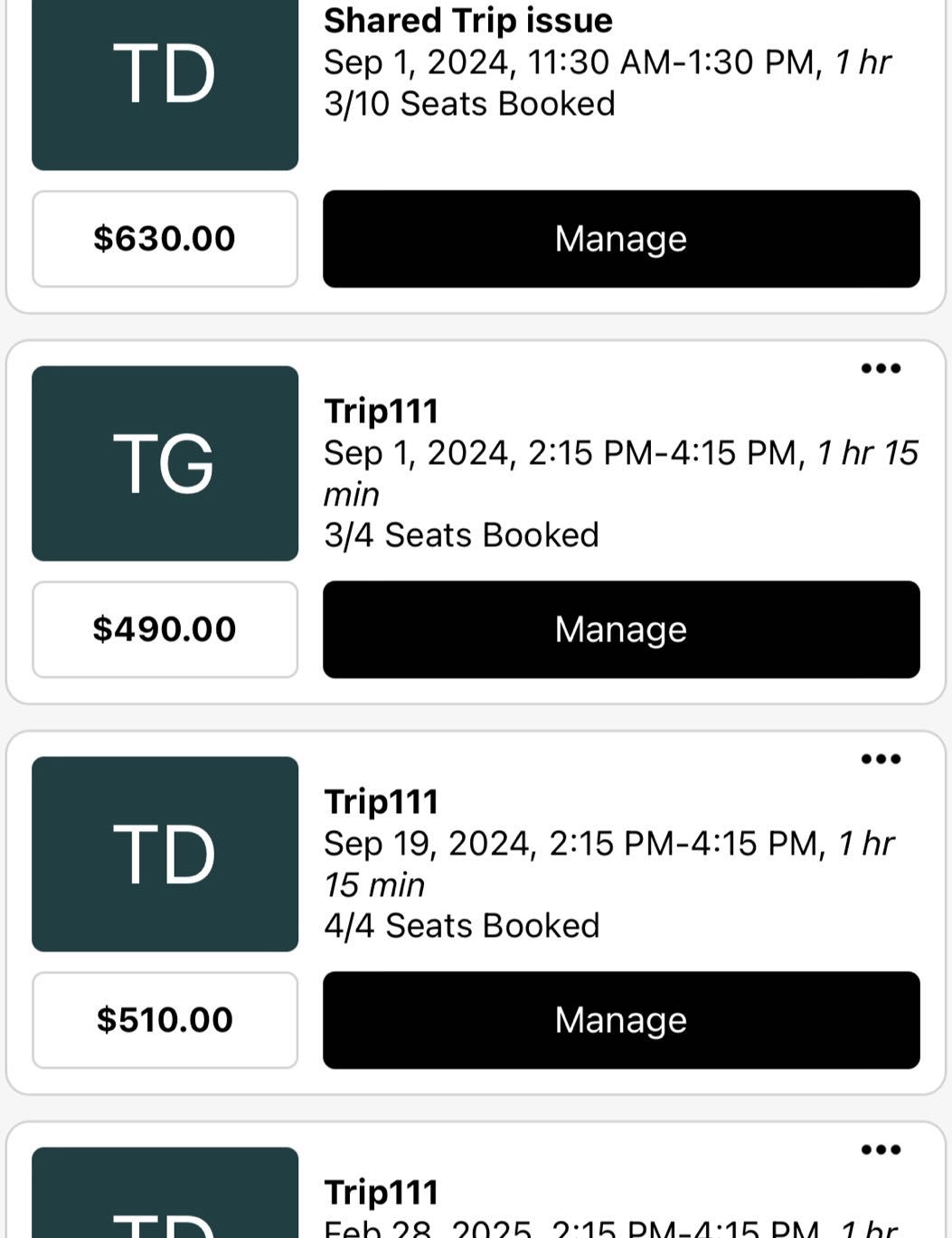The width and height of the screenshot is (952, 1238).
Task: Tap the TG avatar tile
Action: click(x=165, y=463)
